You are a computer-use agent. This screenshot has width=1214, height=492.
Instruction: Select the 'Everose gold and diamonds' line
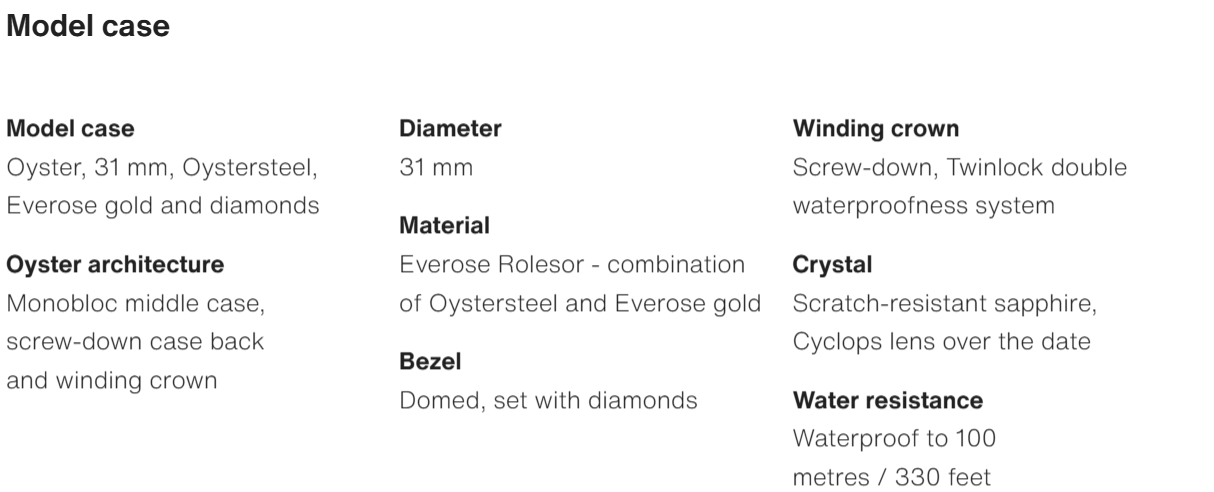coord(163,207)
